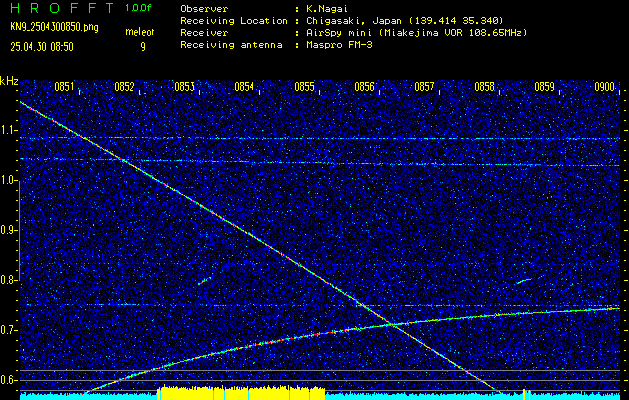Click the yellow signal level block at bottom
This screenshot has height=400, width=629.
click(241, 393)
